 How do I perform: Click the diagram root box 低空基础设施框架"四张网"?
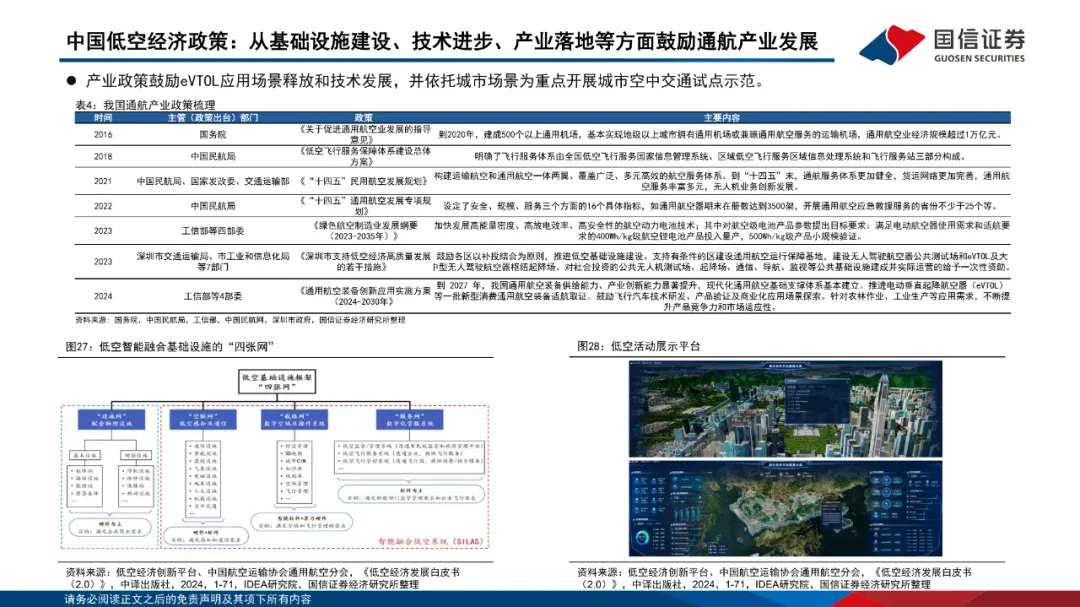click(x=277, y=382)
